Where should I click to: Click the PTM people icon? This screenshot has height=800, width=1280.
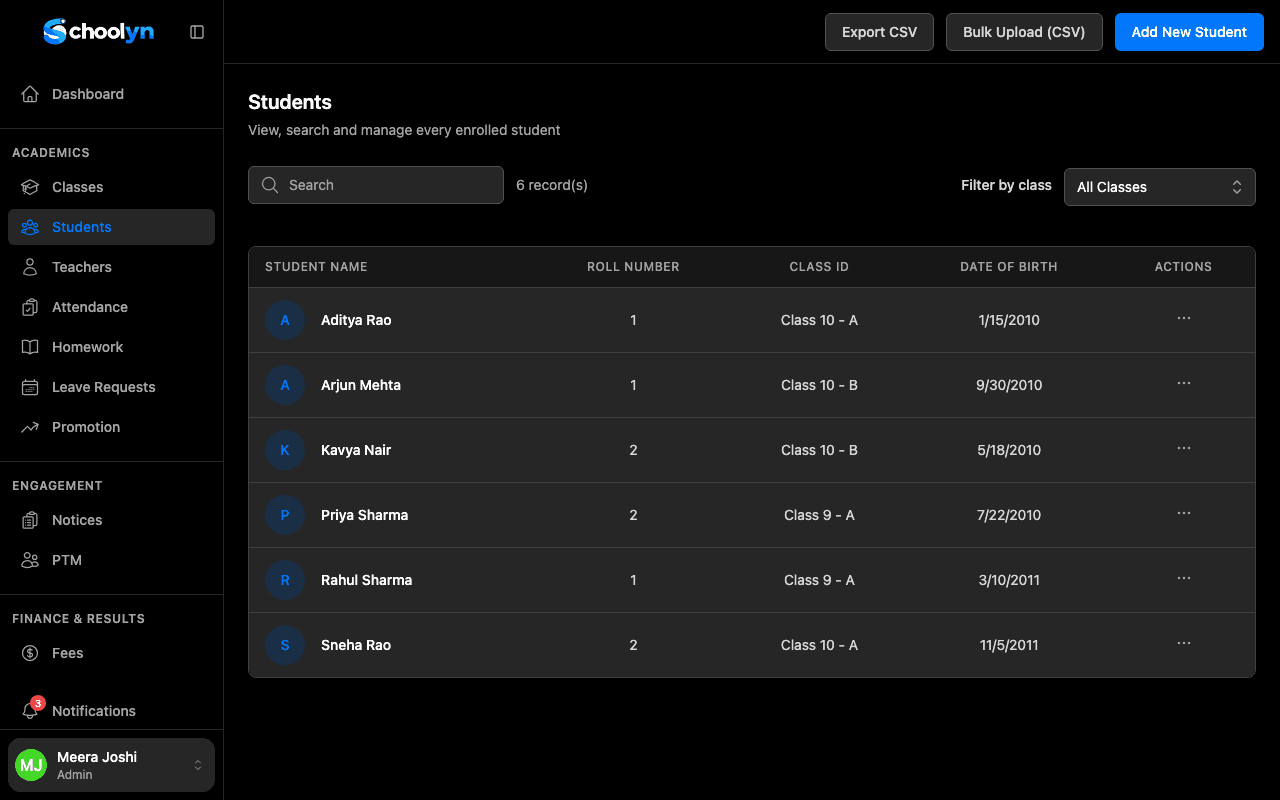click(x=30, y=560)
